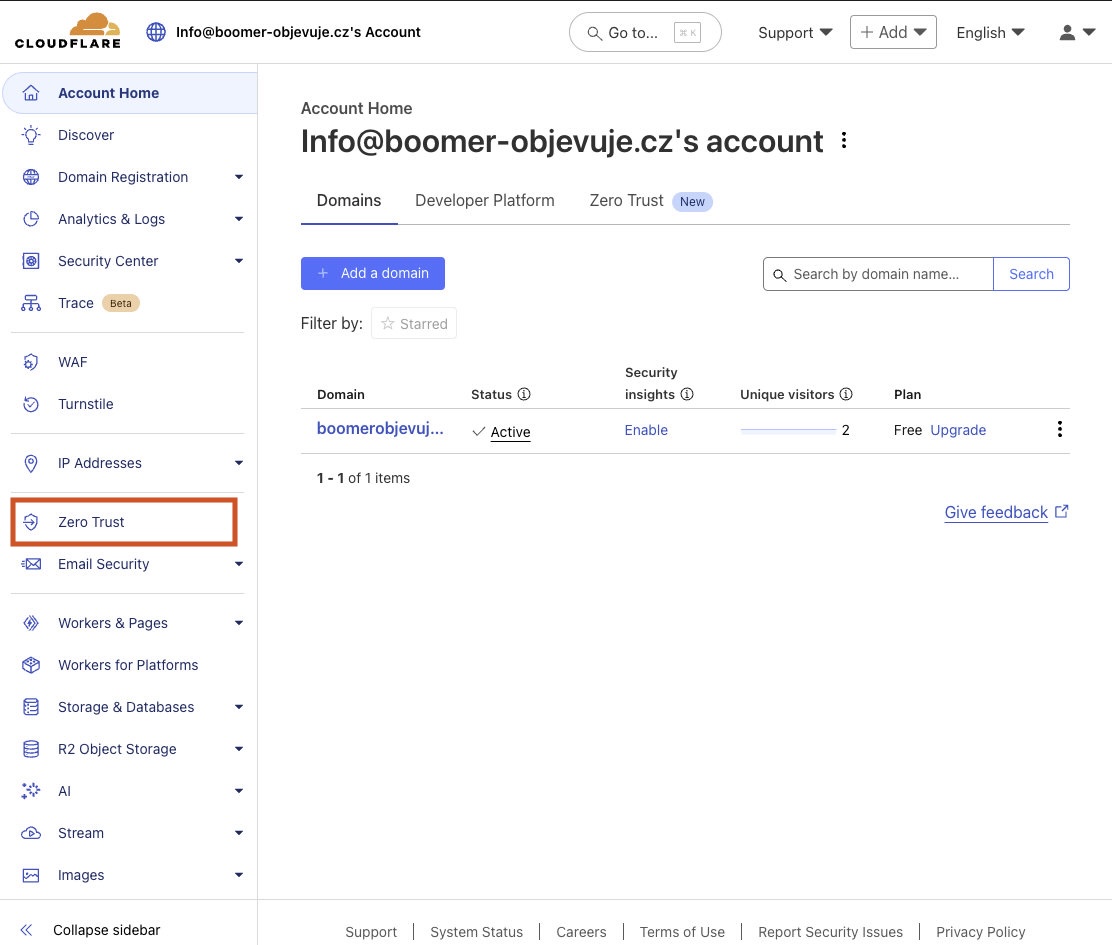
Task: Click the Cloudflare logo
Action: coord(68,31)
